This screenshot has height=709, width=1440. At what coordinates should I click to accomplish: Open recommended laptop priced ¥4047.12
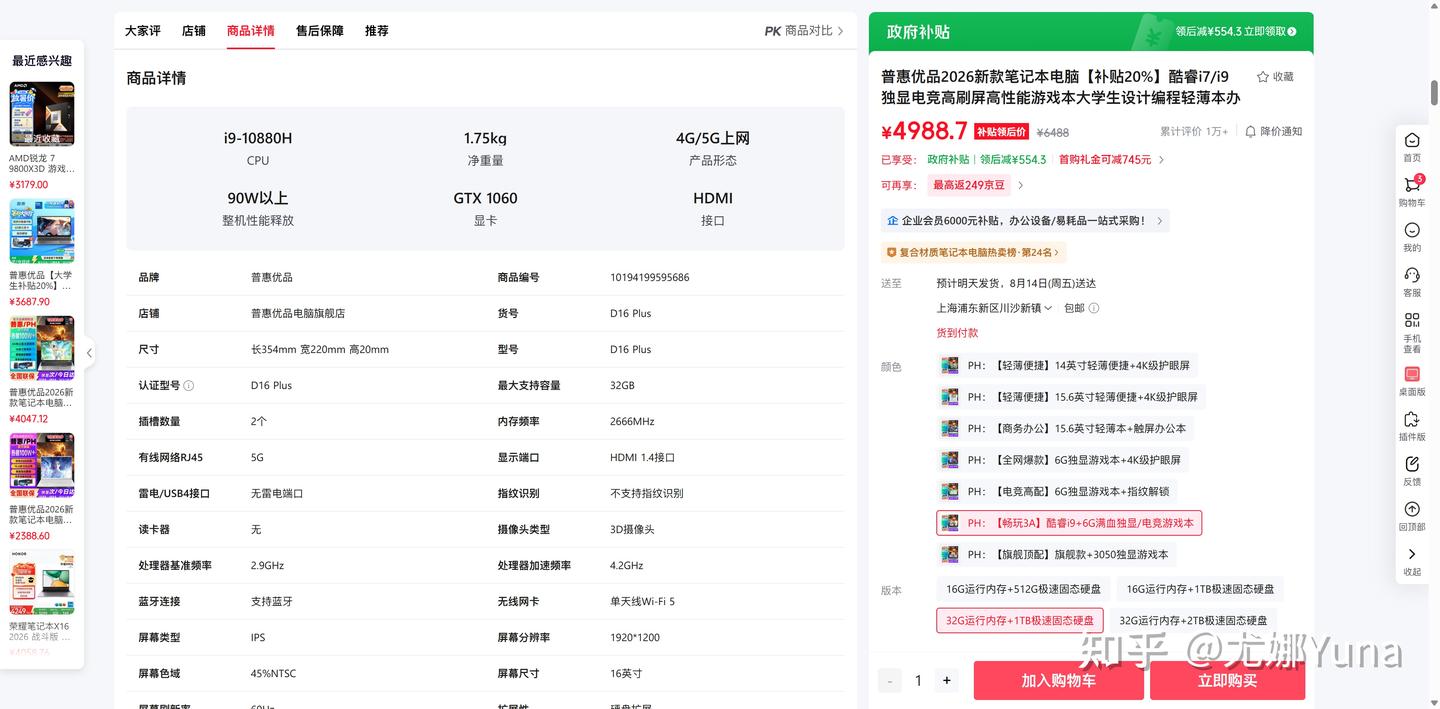coord(42,348)
